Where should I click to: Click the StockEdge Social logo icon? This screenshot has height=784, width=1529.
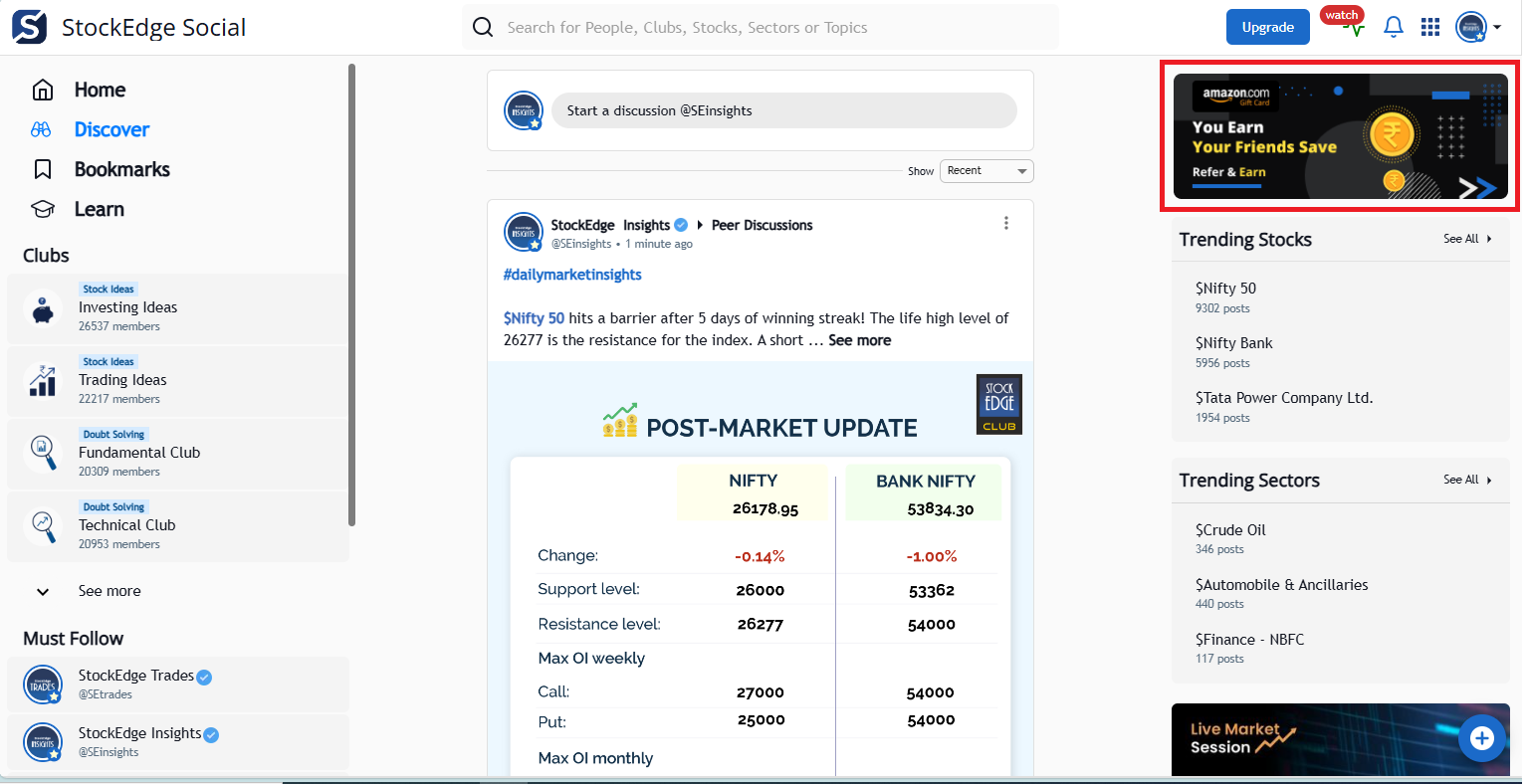pos(29,27)
